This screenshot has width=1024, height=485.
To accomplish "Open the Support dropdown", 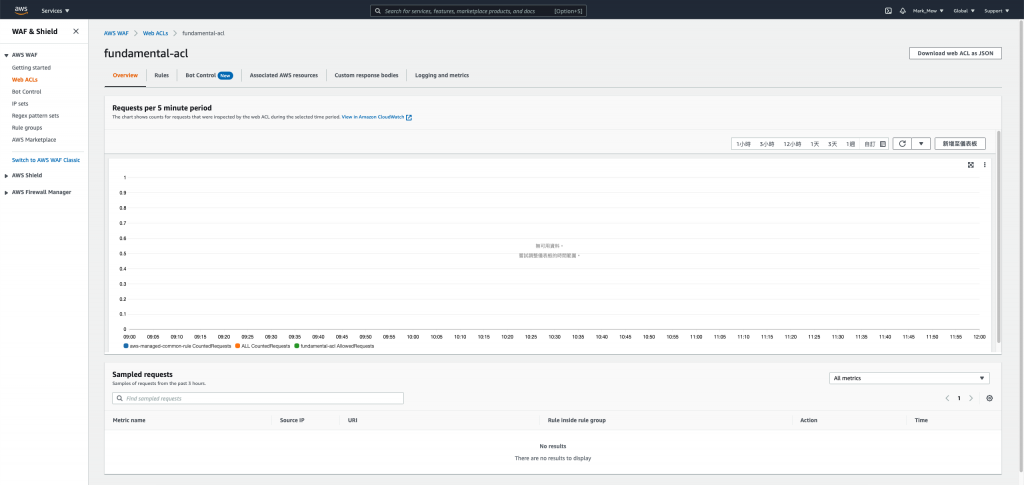I will pyautogui.click(x=997, y=11).
